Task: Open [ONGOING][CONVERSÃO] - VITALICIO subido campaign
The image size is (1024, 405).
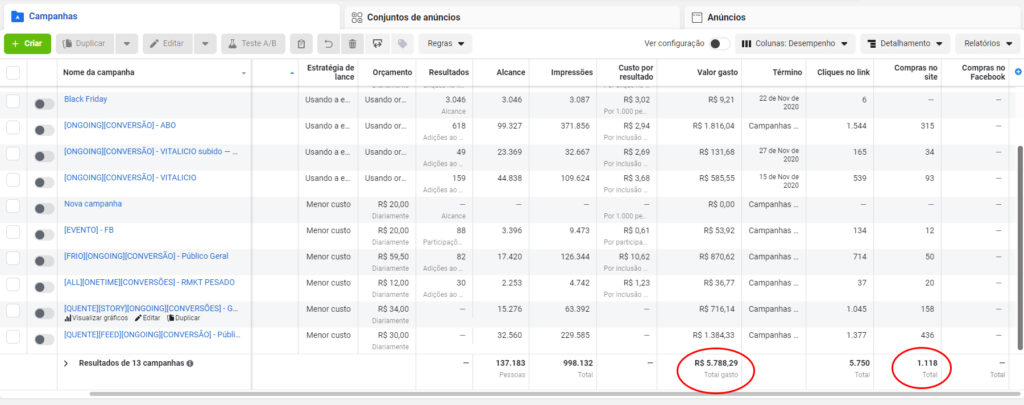Action: tap(151, 152)
